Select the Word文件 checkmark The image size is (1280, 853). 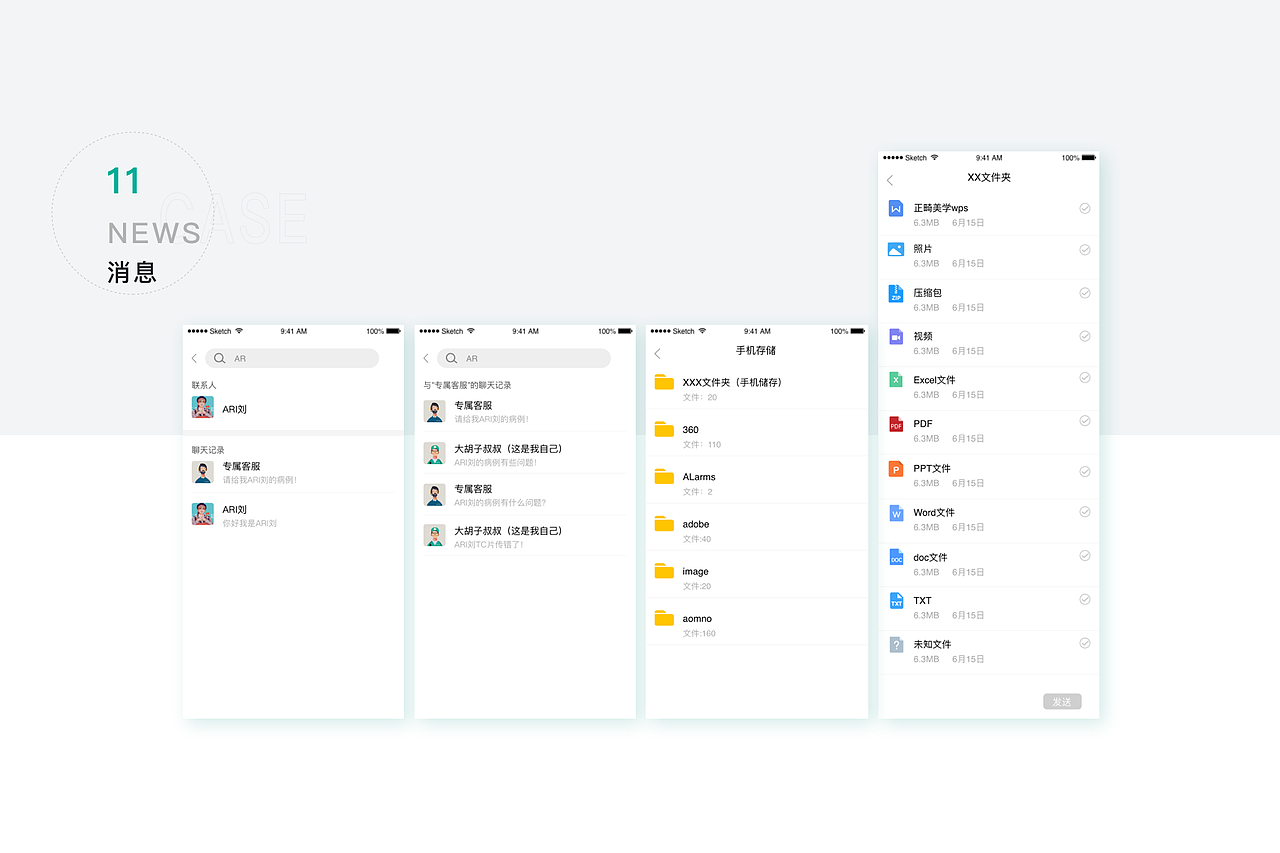(1085, 512)
